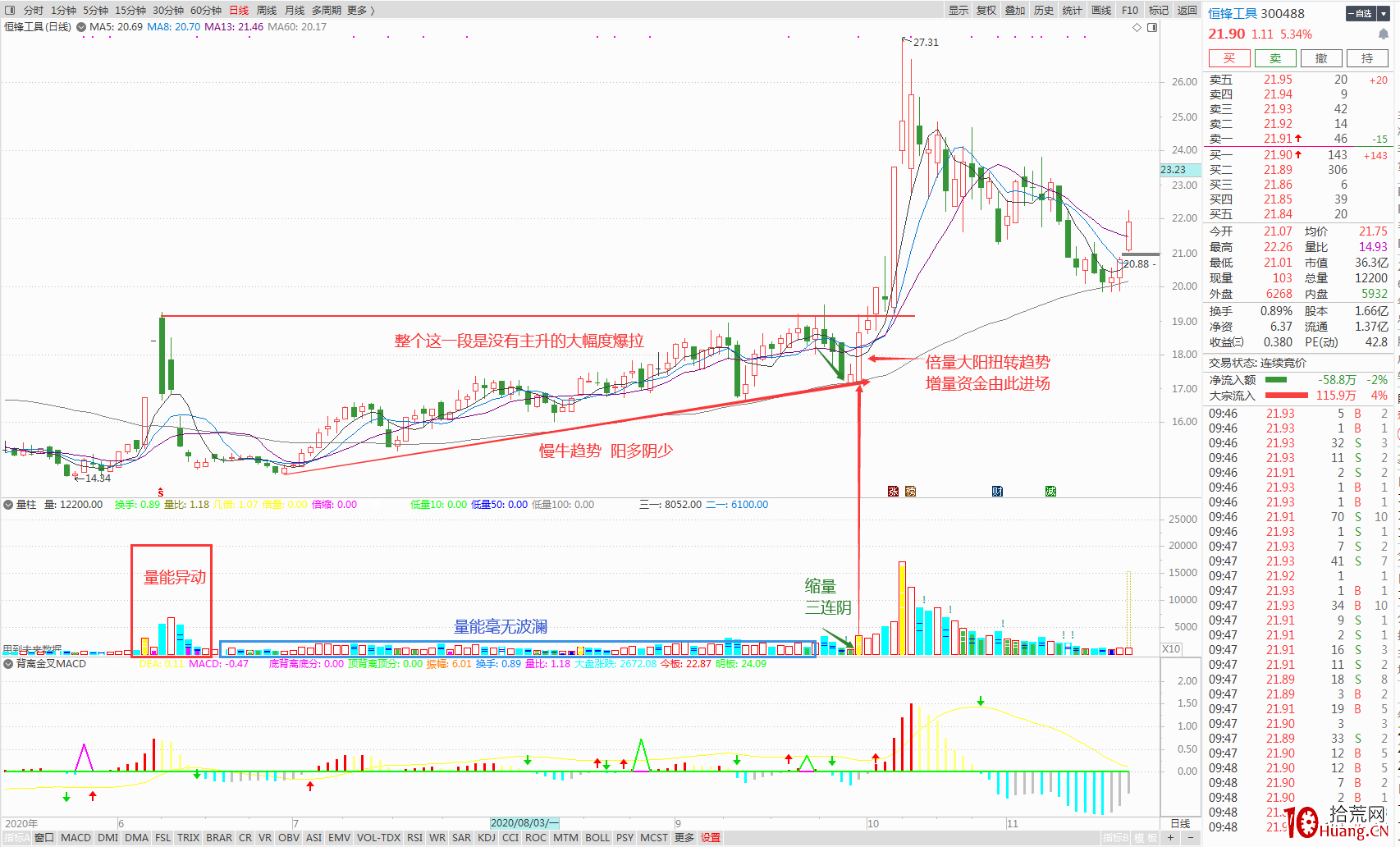
Task: Toggle the right panel layout icon
Action: pos(1152,27)
